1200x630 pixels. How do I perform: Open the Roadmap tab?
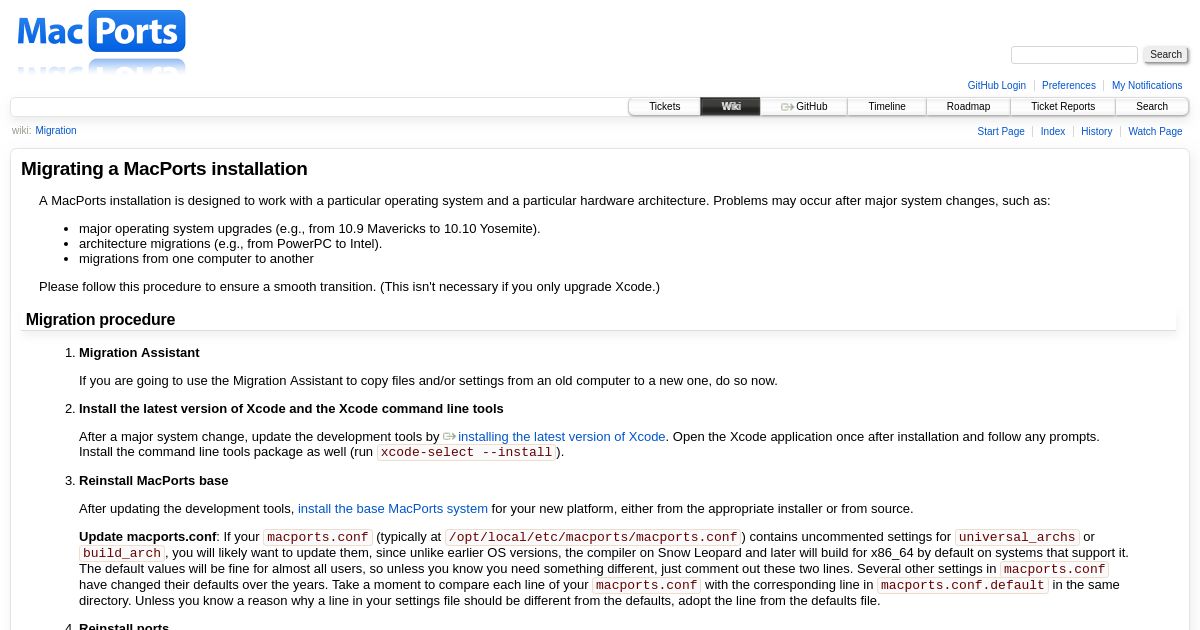pos(968,107)
